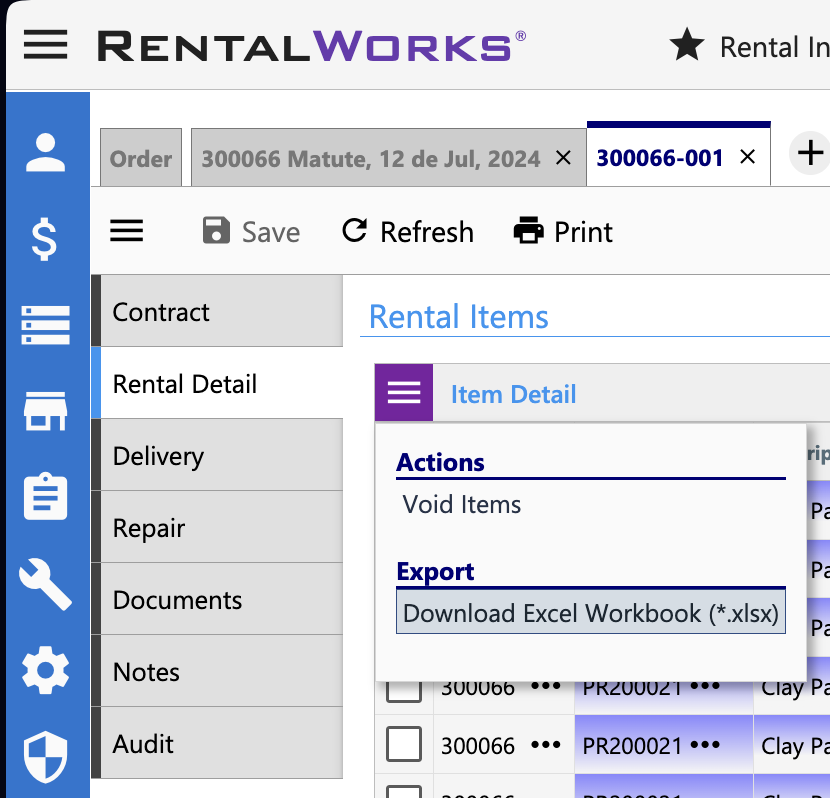Viewport: 830px width, 798px height.
Task: Open the ellipsis next to PR200021 in the last full row
Action: [x=705, y=745]
